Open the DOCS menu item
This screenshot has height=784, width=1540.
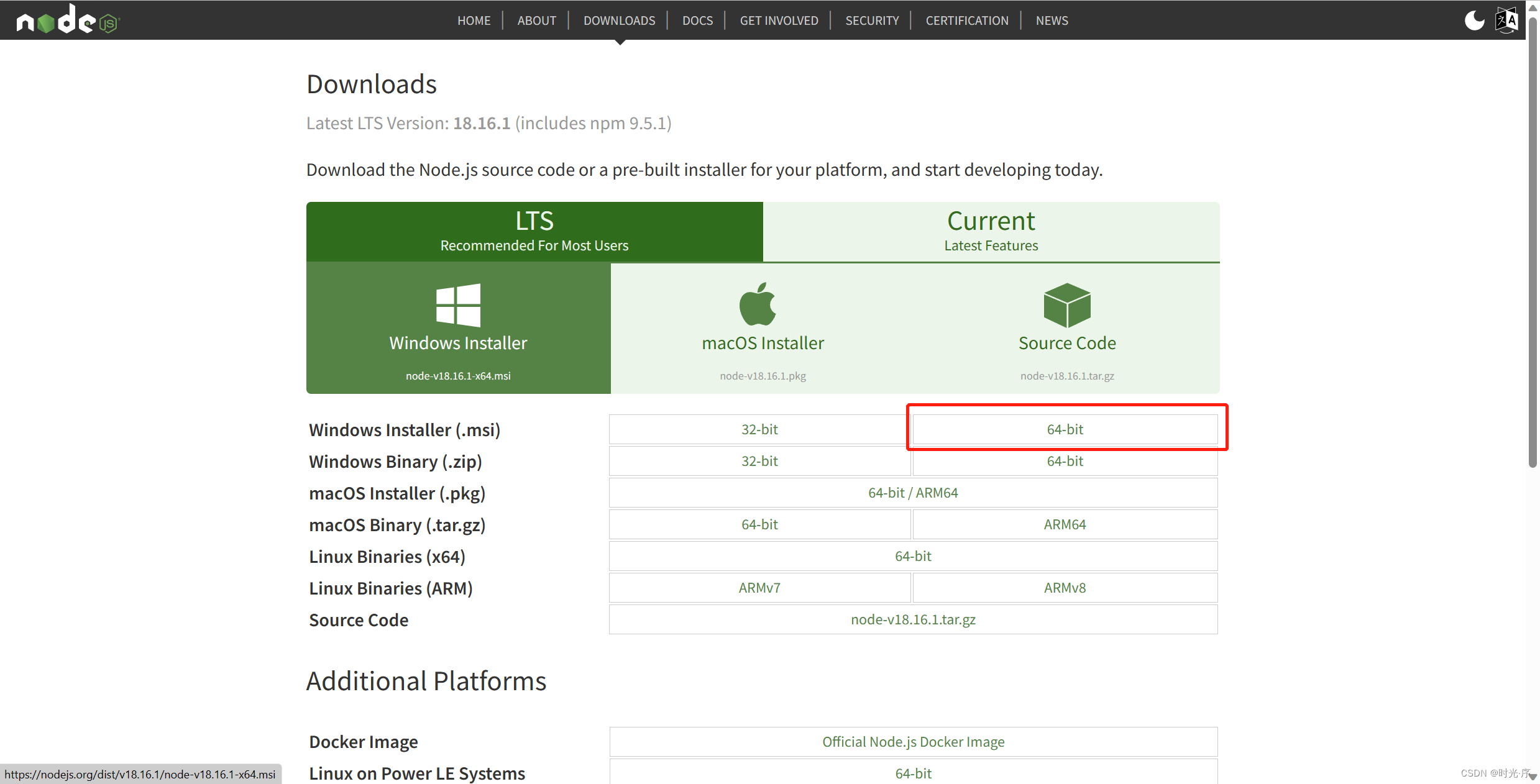tap(697, 21)
